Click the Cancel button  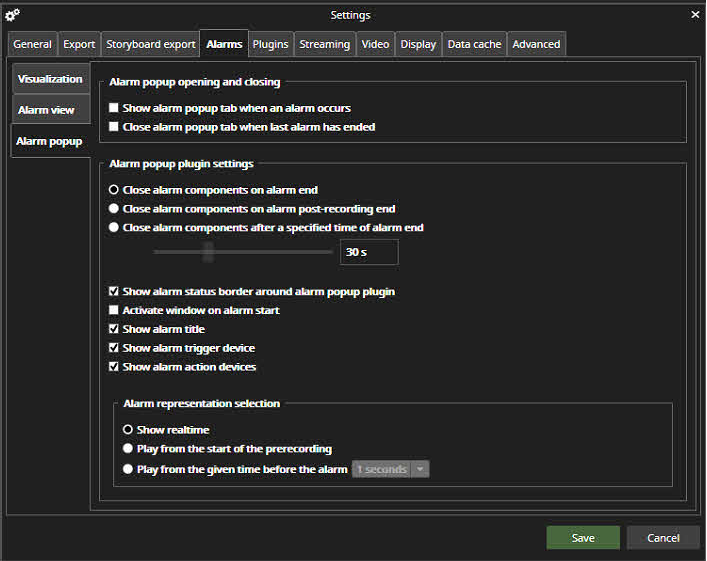663,538
